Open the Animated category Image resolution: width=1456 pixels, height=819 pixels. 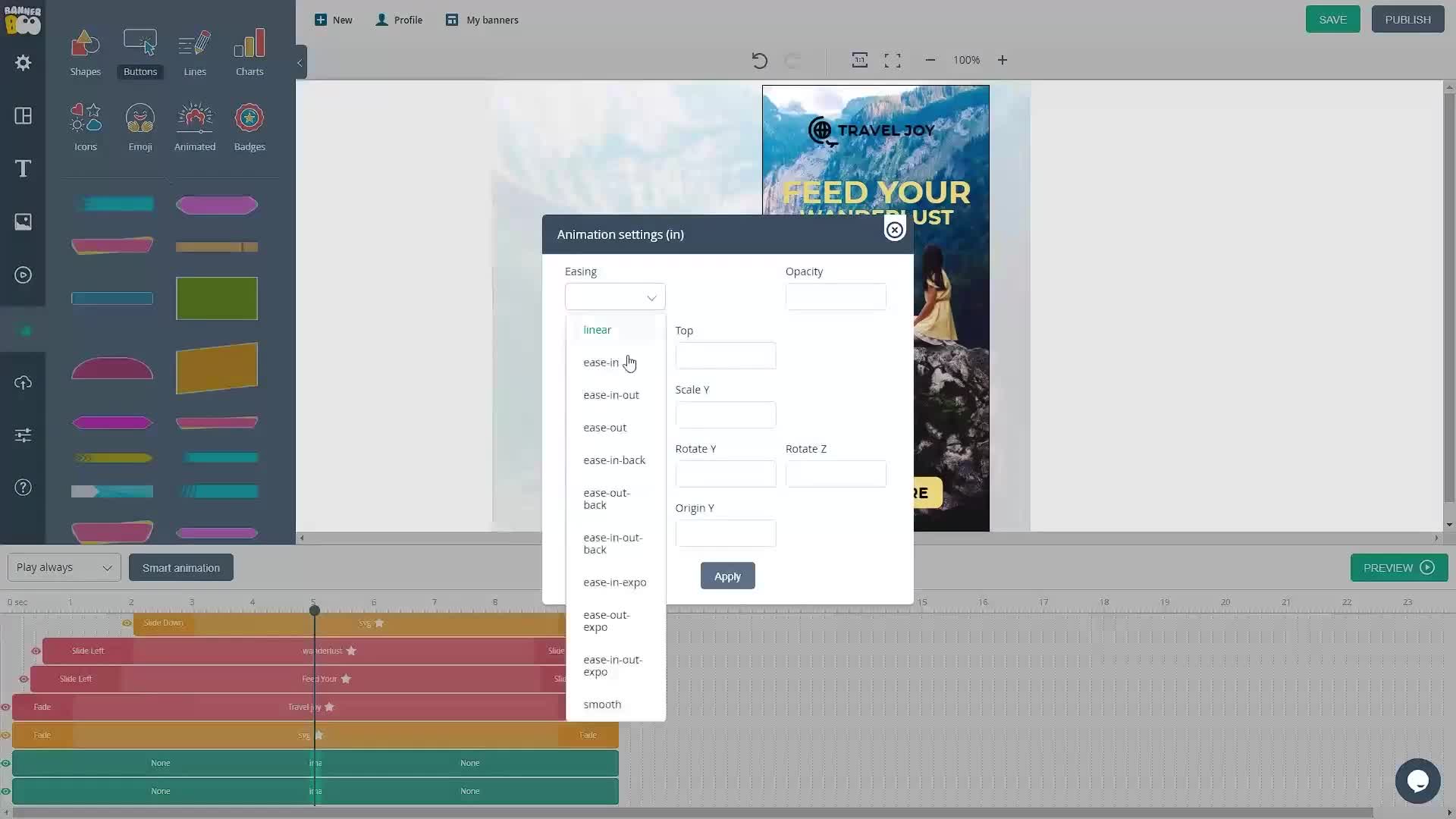point(195,127)
